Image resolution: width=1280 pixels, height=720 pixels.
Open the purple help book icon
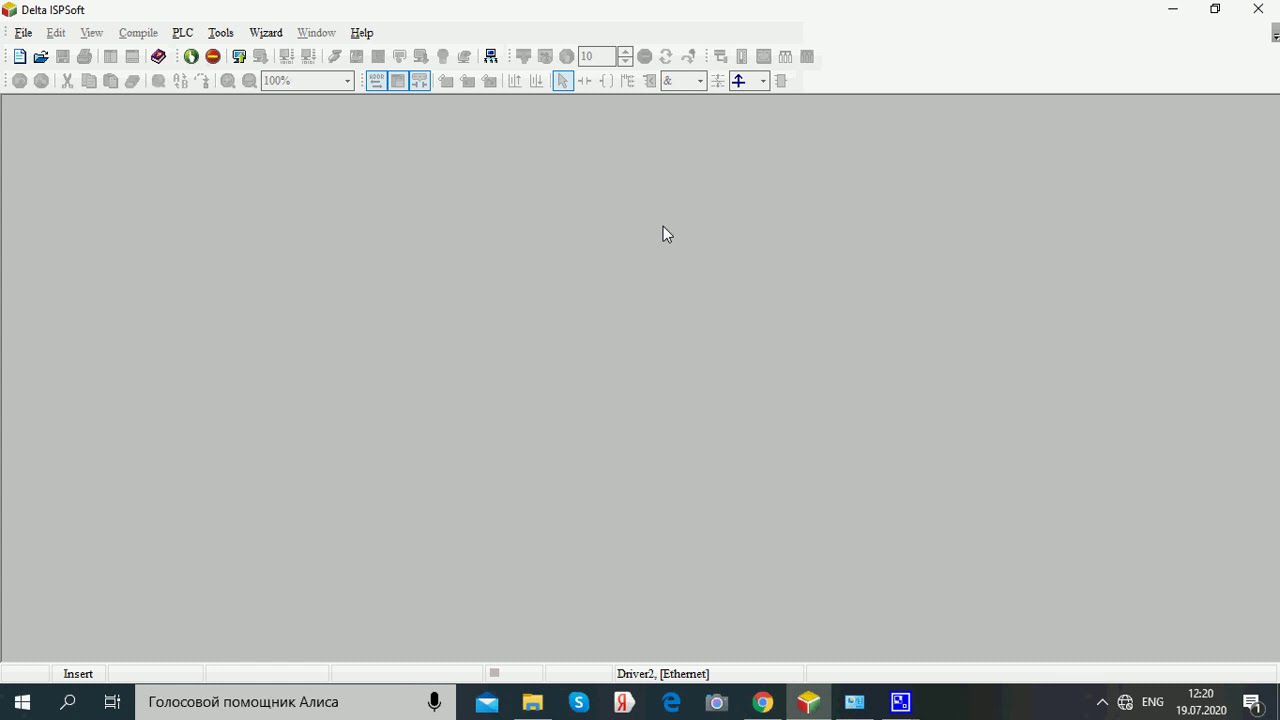[x=158, y=57]
